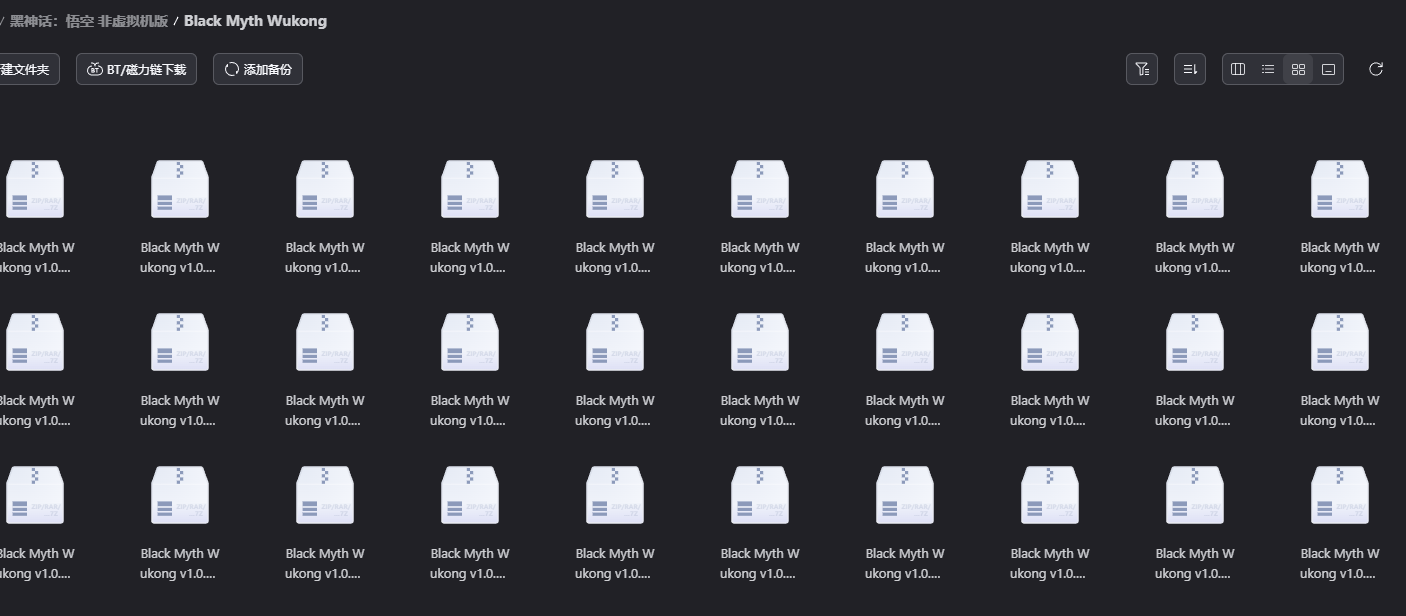Select the grid view layout

pos(1298,69)
